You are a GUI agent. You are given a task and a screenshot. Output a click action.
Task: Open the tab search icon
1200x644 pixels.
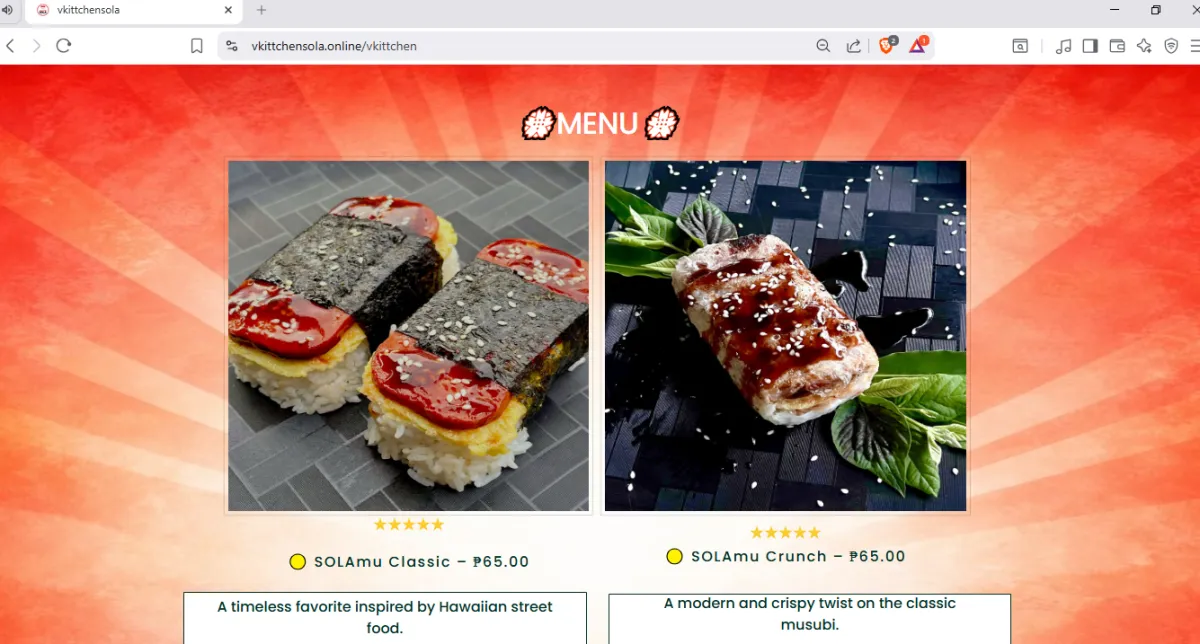coord(1020,46)
